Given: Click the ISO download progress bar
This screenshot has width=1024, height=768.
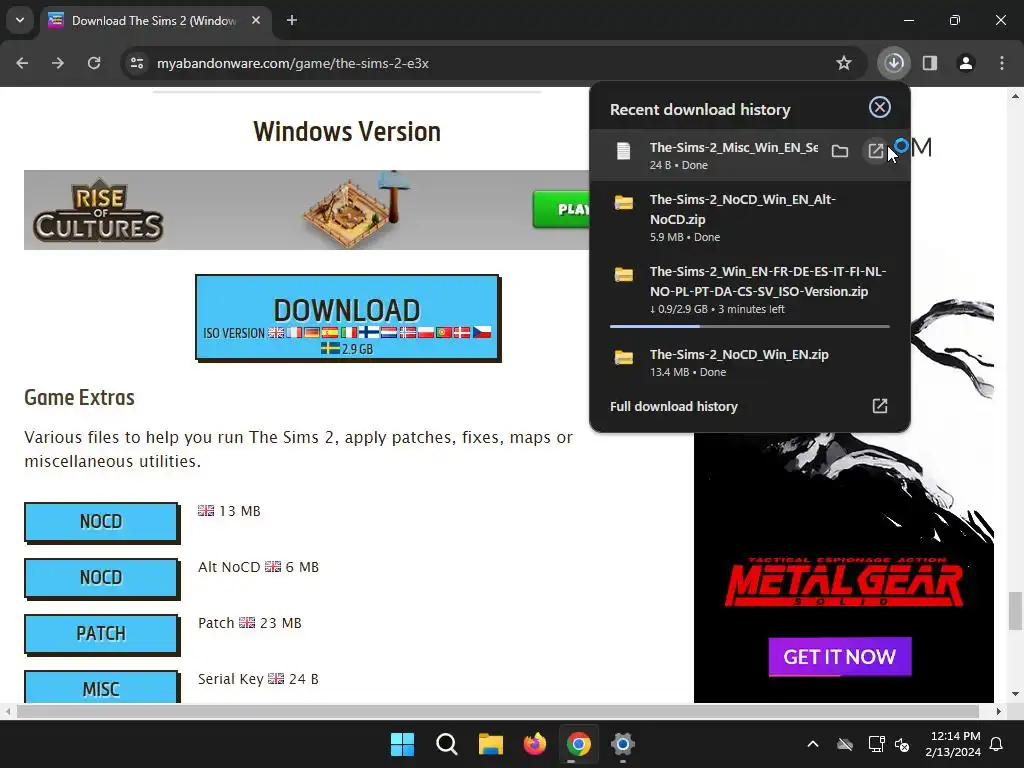Looking at the screenshot, I should point(750,326).
